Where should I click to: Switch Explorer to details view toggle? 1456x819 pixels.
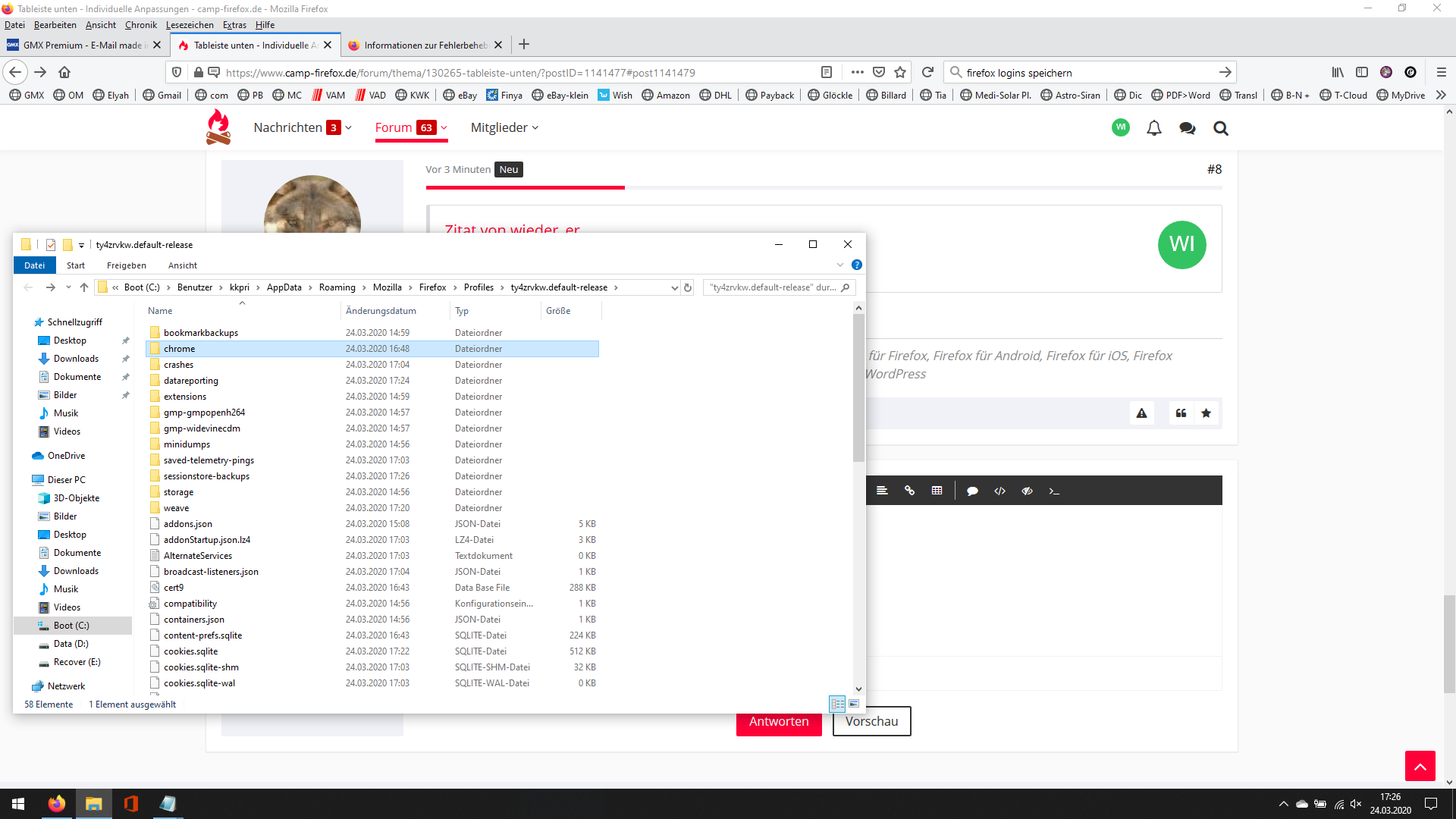pyautogui.click(x=837, y=704)
